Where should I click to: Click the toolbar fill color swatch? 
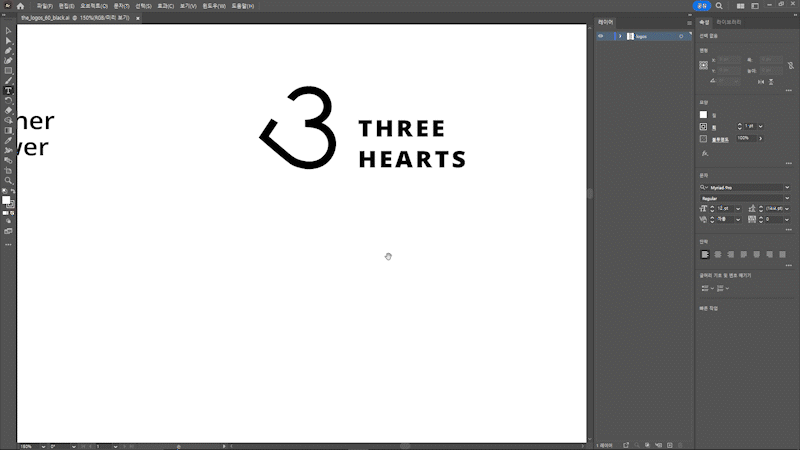click(x=6, y=200)
